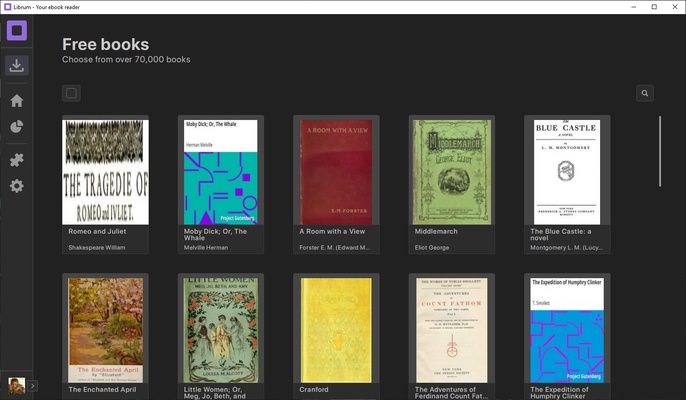
Task: Click the Librum icon in the title bar
Action: click(7, 7)
